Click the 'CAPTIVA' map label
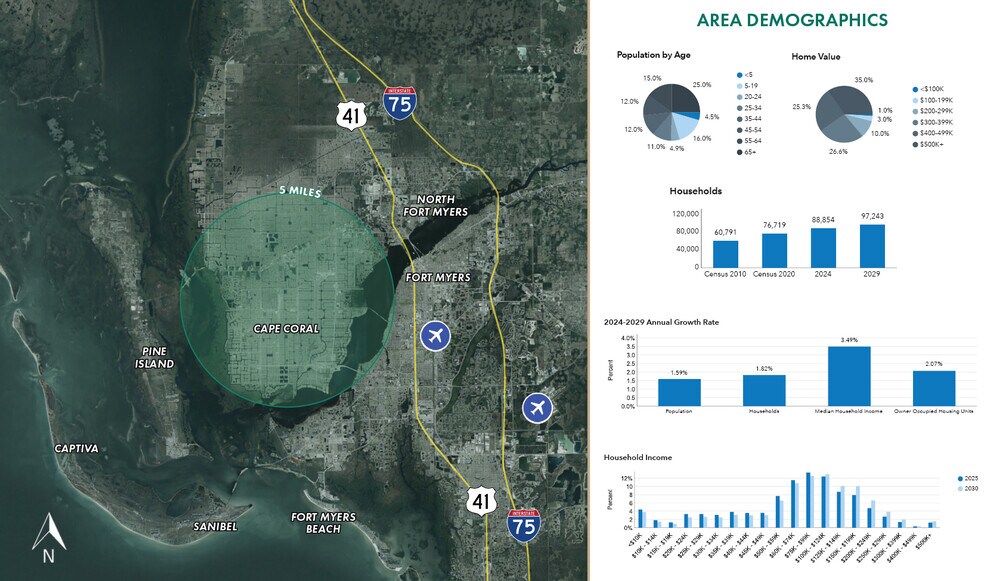Screen dimensions: 984x581 point(77,449)
